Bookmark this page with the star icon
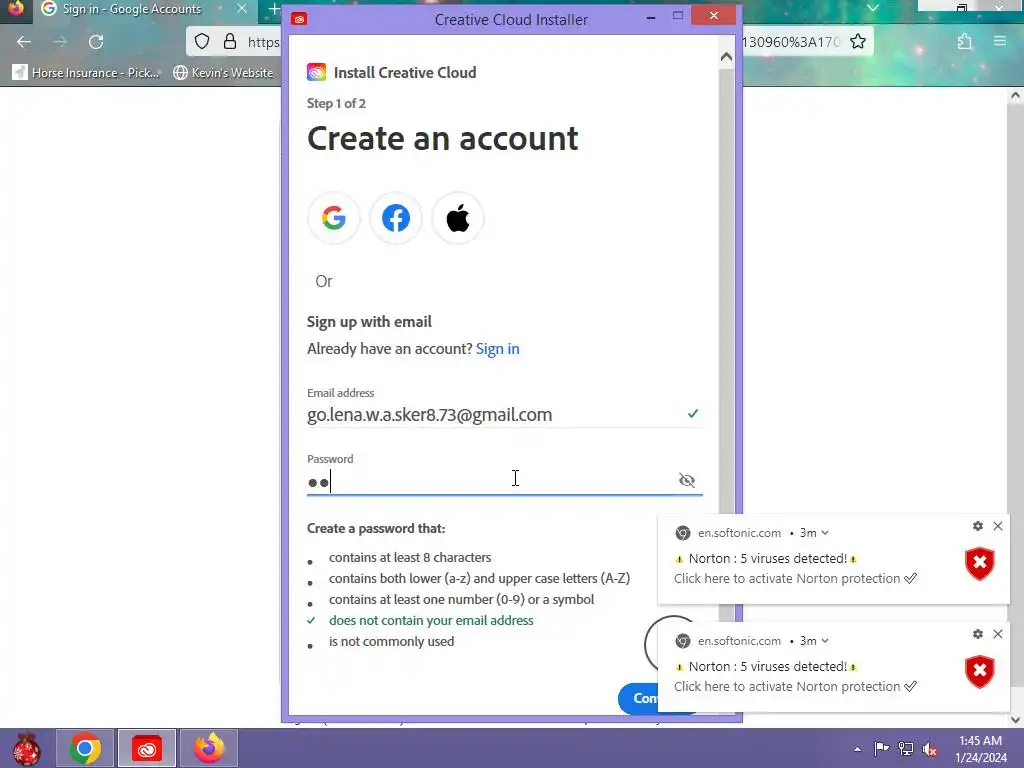The height and width of the screenshot is (768, 1024). coord(857,42)
